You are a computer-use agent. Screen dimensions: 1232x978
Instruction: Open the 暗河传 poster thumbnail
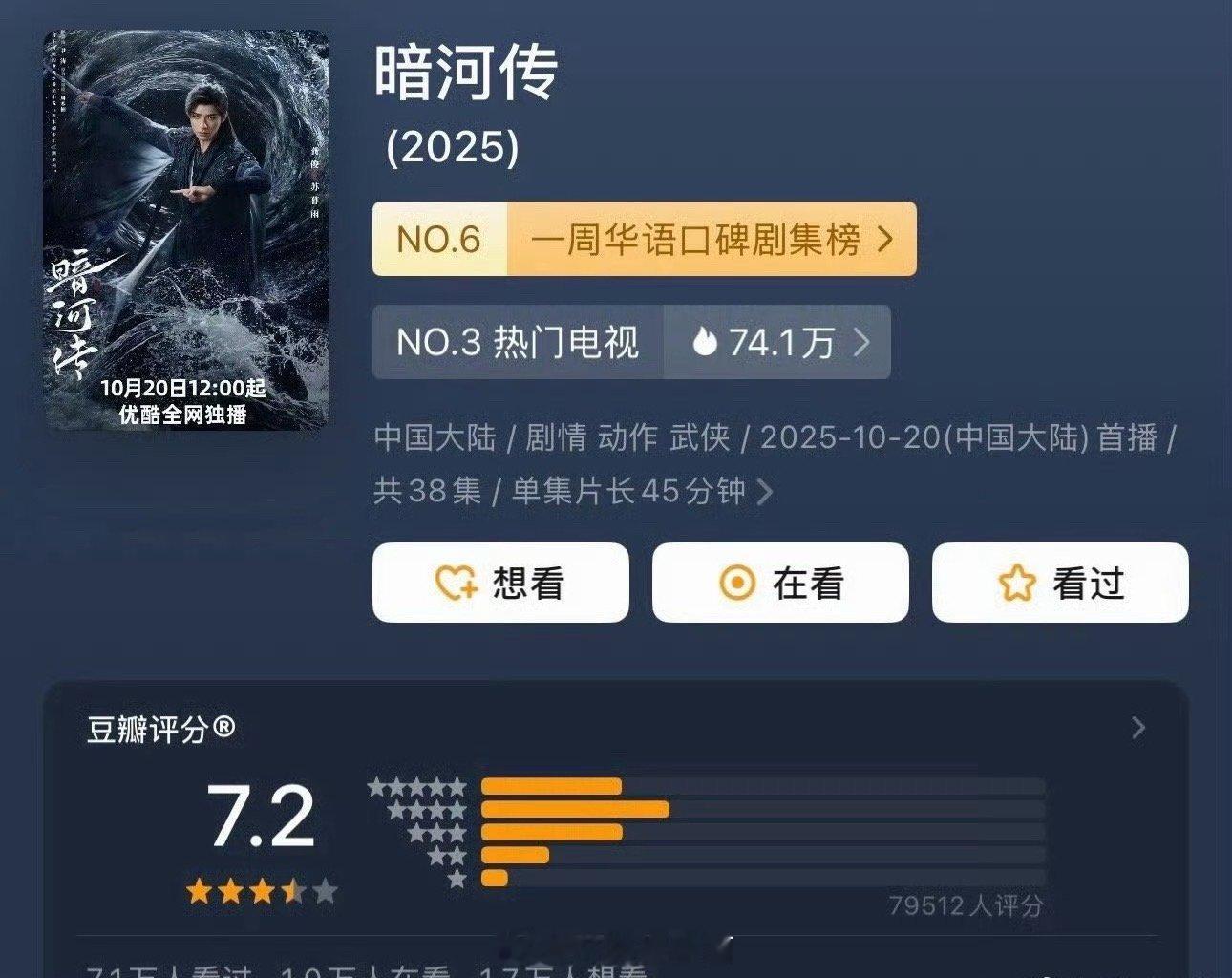[186, 230]
